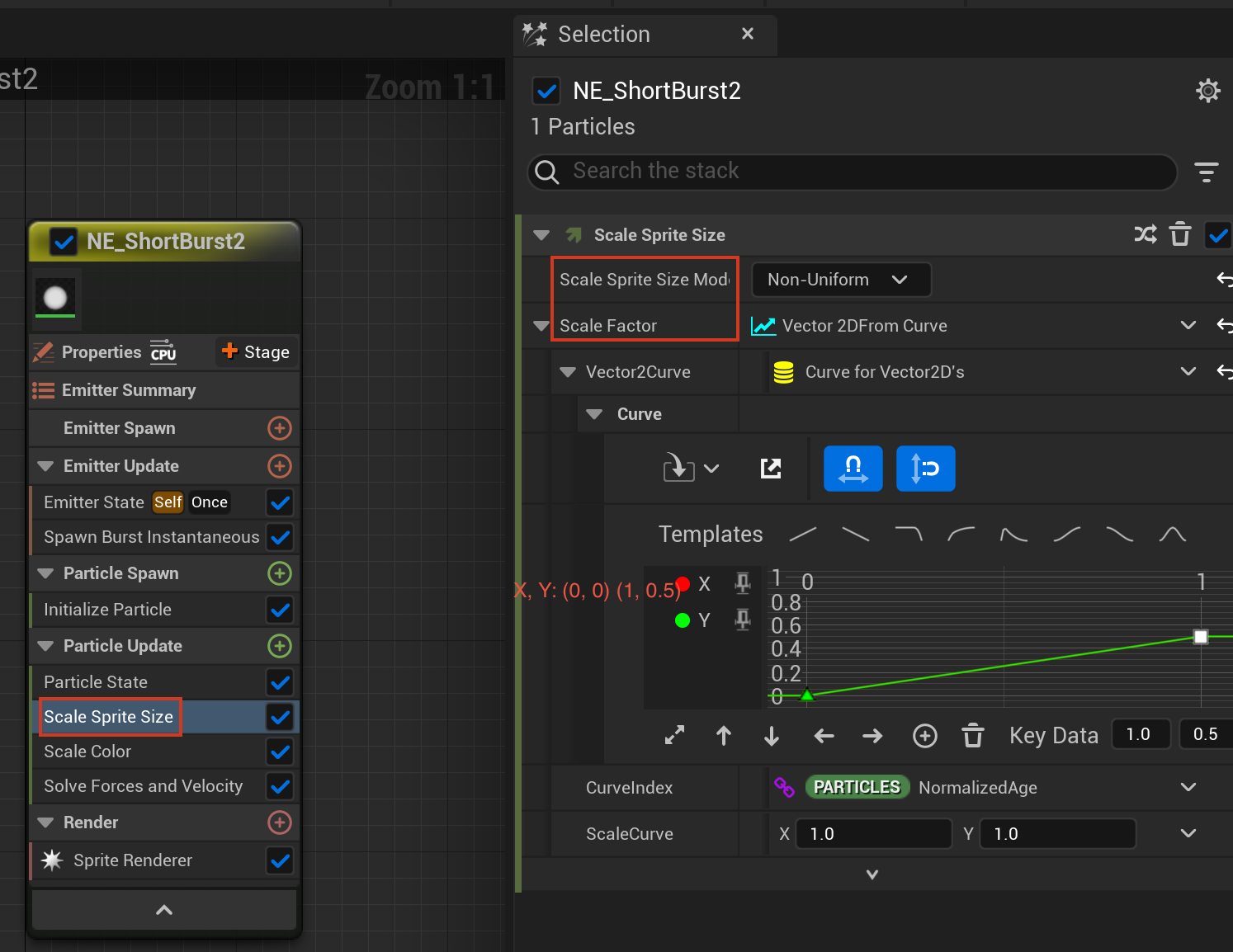Toggle horizontal key snapping magnet button
1233x952 pixels.
click(x=853, y=469)
